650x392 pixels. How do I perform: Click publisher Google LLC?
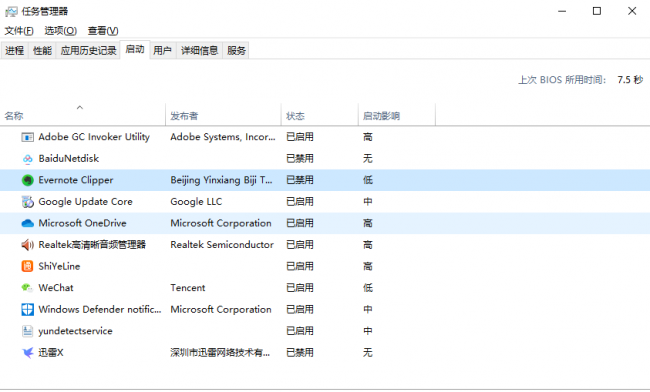click(x=196, y=202)
